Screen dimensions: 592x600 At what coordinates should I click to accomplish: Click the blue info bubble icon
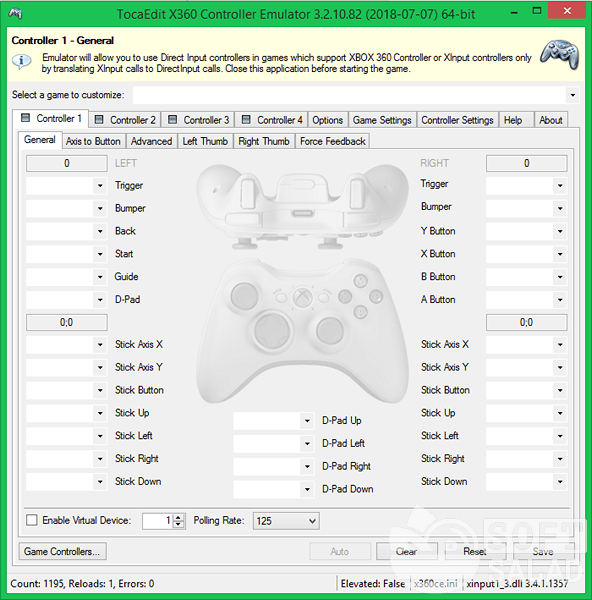21,61
